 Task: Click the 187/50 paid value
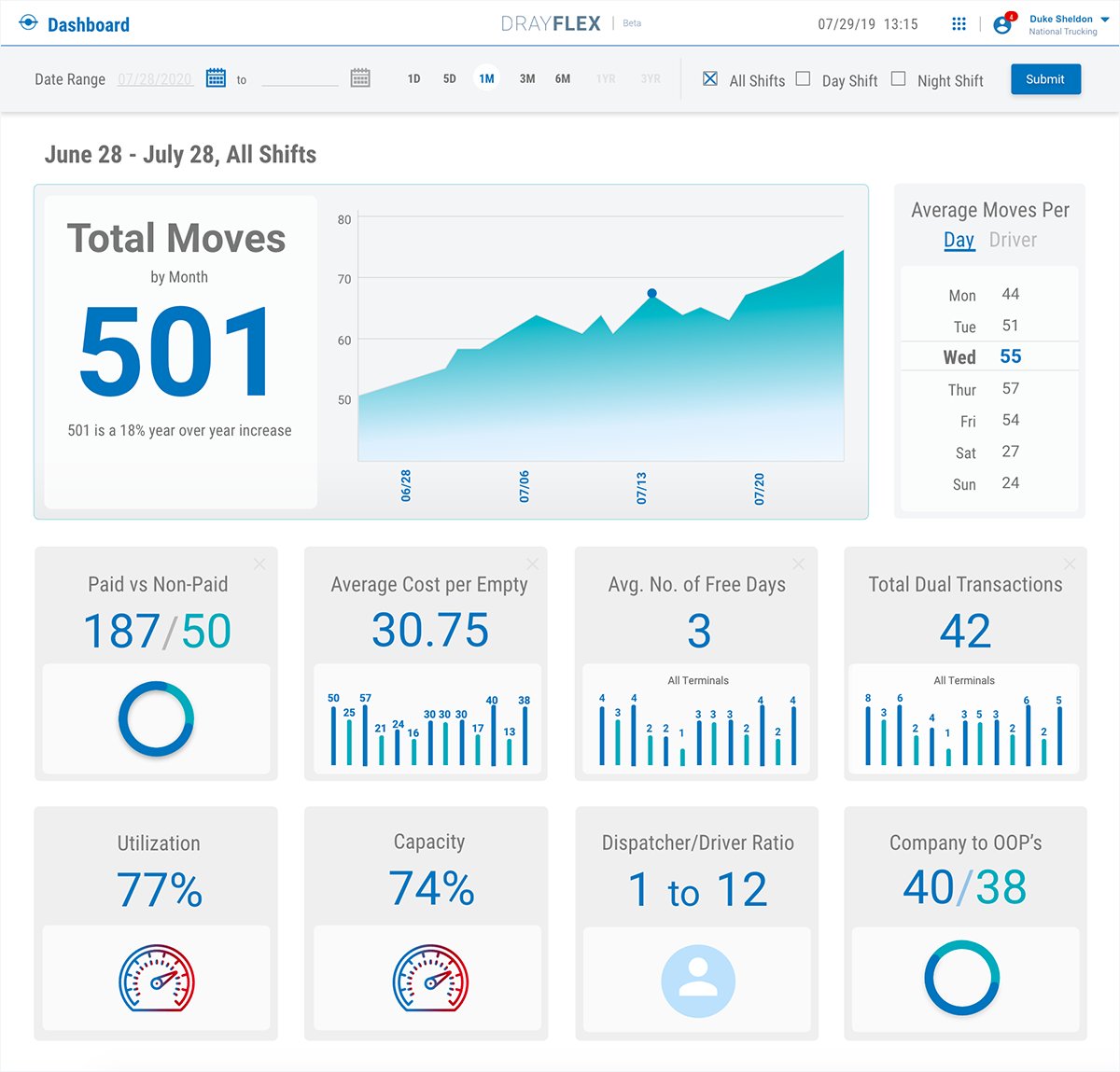[x=157, y=632]
